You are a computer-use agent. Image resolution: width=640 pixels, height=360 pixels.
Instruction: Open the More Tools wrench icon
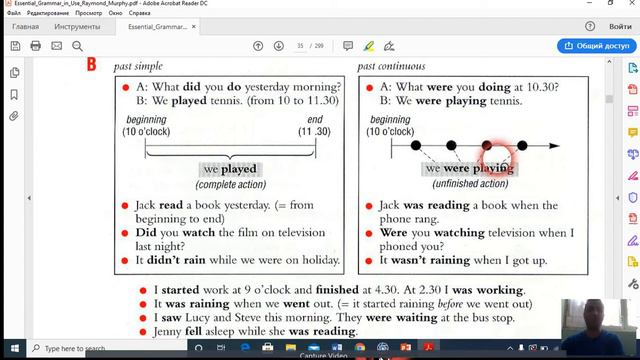coord(633,283)
